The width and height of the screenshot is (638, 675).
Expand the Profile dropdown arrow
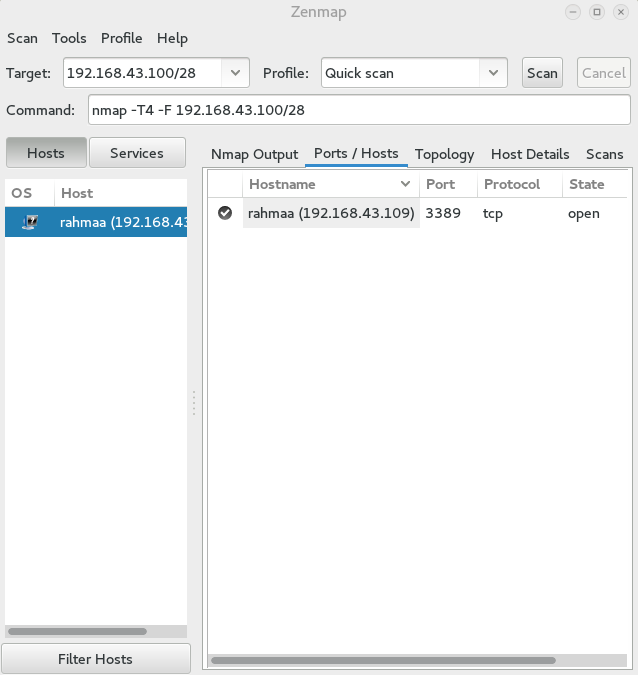point(493,73)
